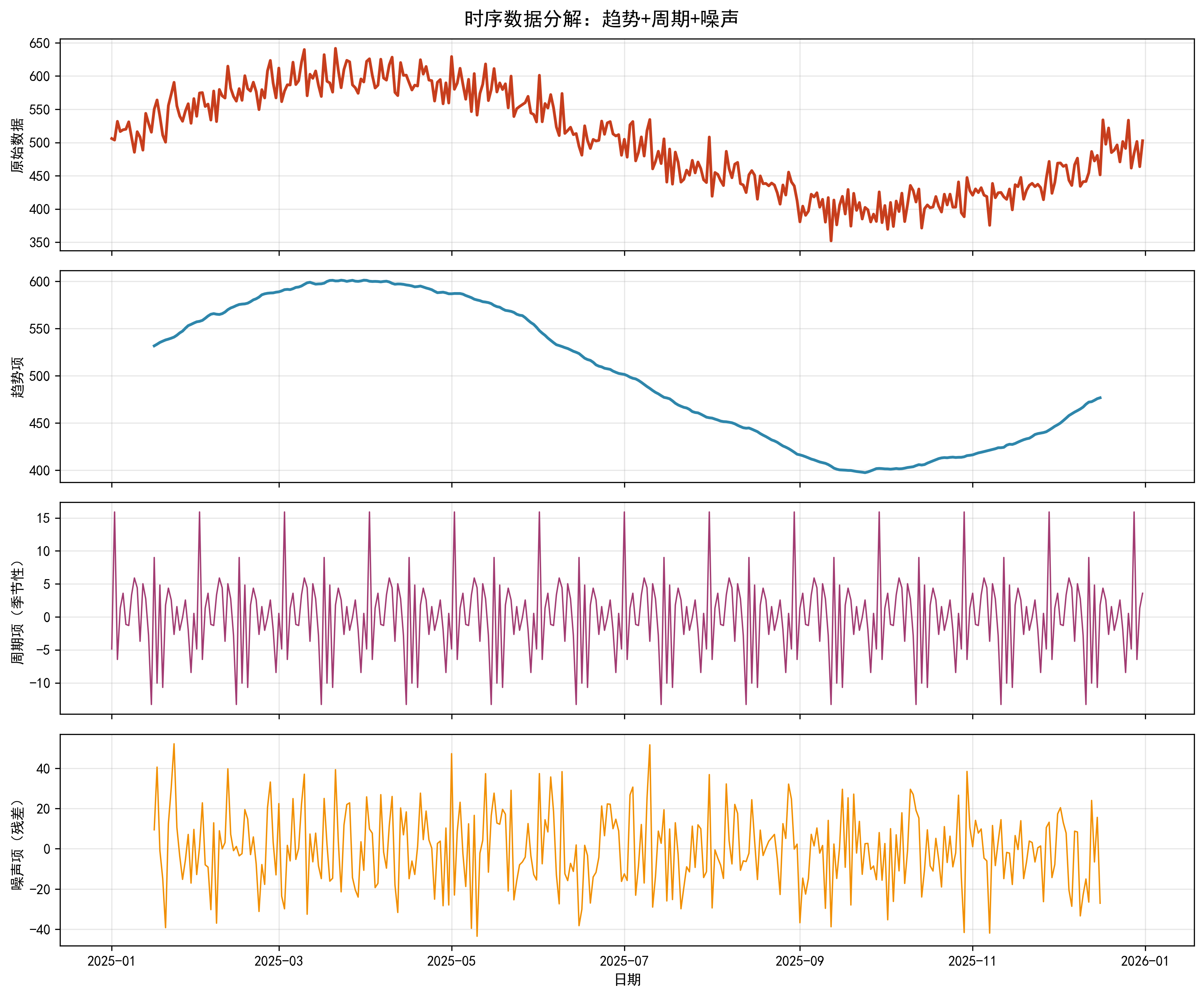Click the 350 tick on raw data axis
Image resolution: width=1204 pixels, height=996 pixels.
(39, 243)
